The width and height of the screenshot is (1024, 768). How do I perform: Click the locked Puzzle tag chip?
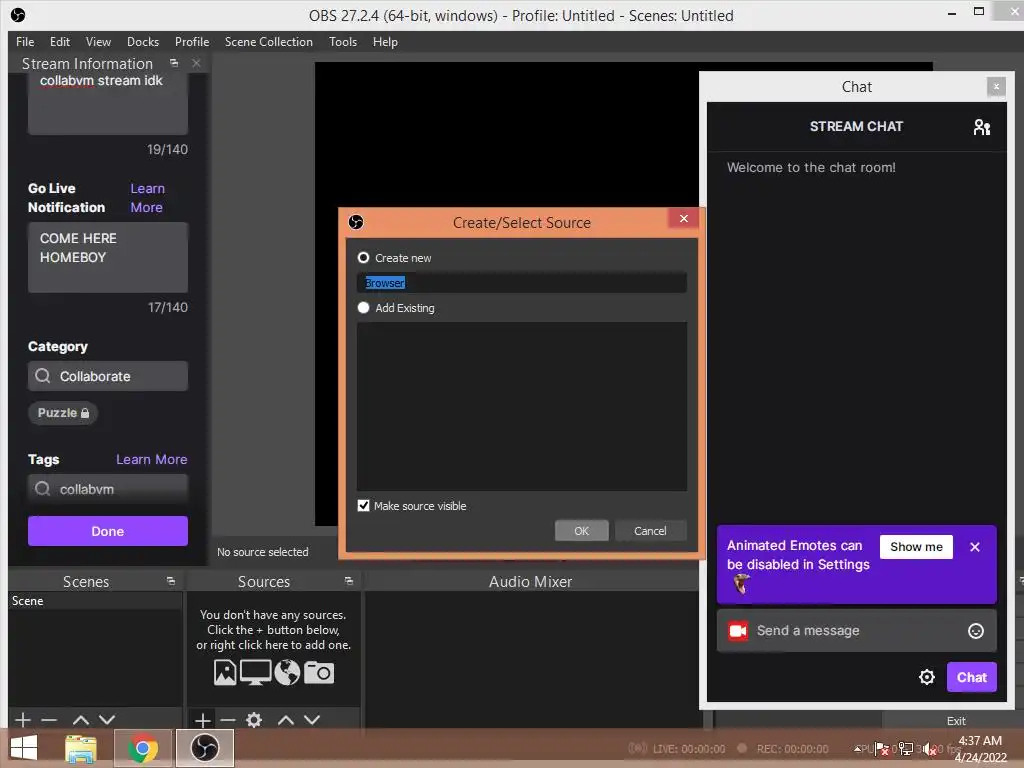point(63,413)
